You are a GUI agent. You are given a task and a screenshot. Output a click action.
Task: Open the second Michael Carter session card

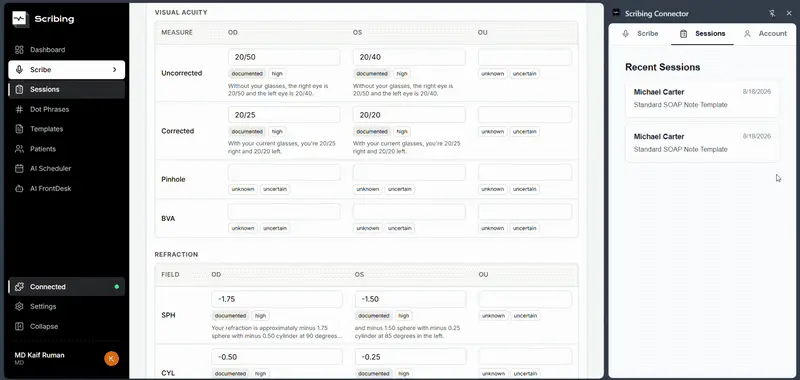pyautogui.click(x=702, y=143)
